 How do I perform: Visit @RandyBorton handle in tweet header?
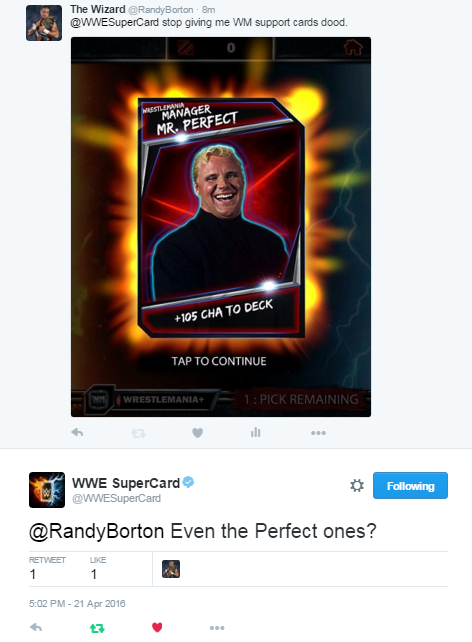(x=161, y=9)
